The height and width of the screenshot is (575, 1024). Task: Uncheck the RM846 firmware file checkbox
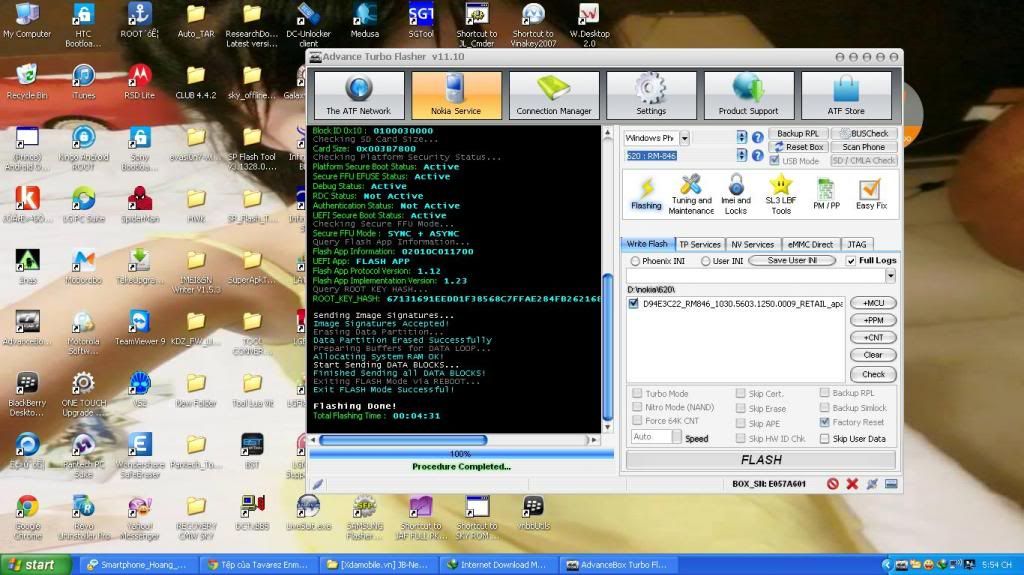(633, 303)
